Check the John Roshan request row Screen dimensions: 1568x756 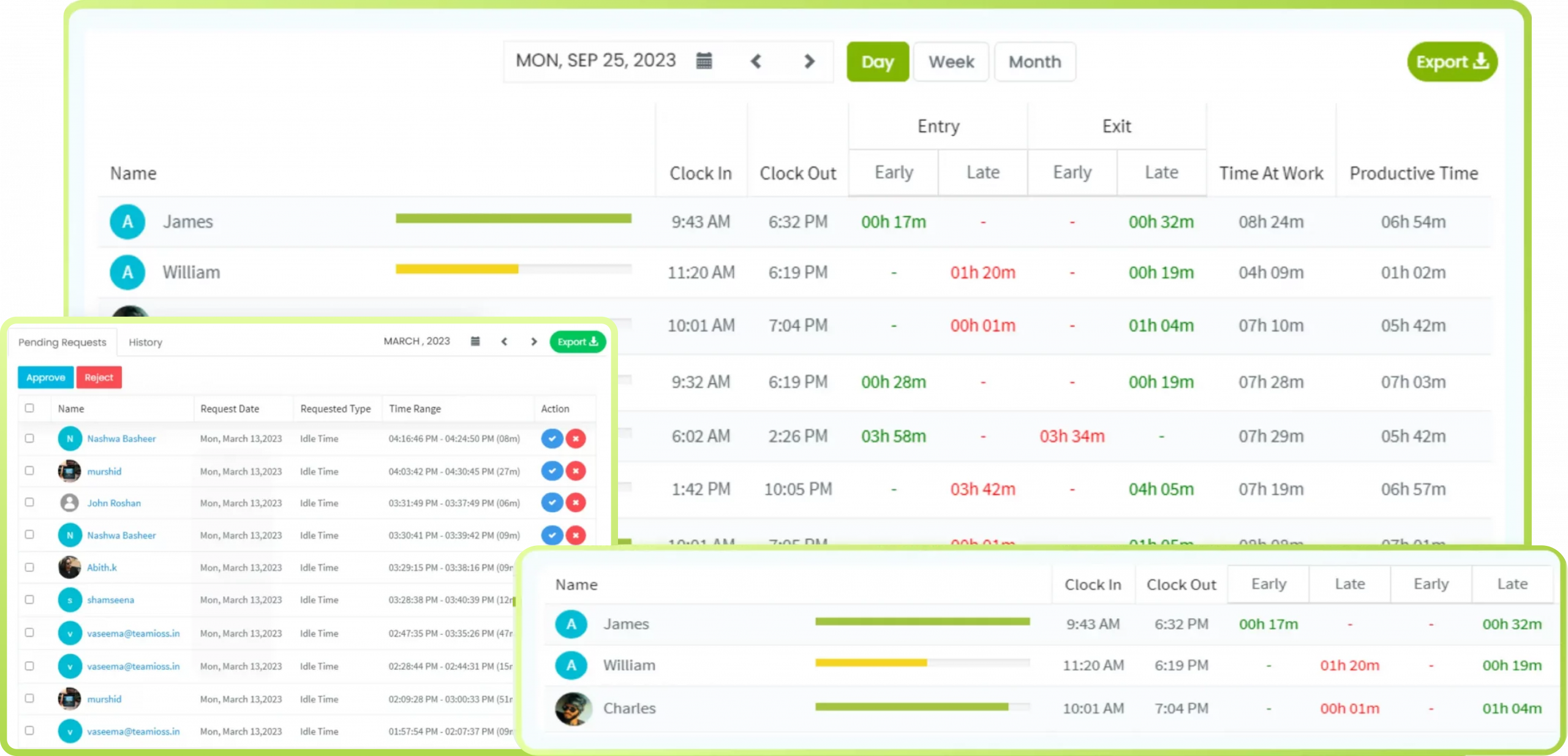[x=29, y=502]
